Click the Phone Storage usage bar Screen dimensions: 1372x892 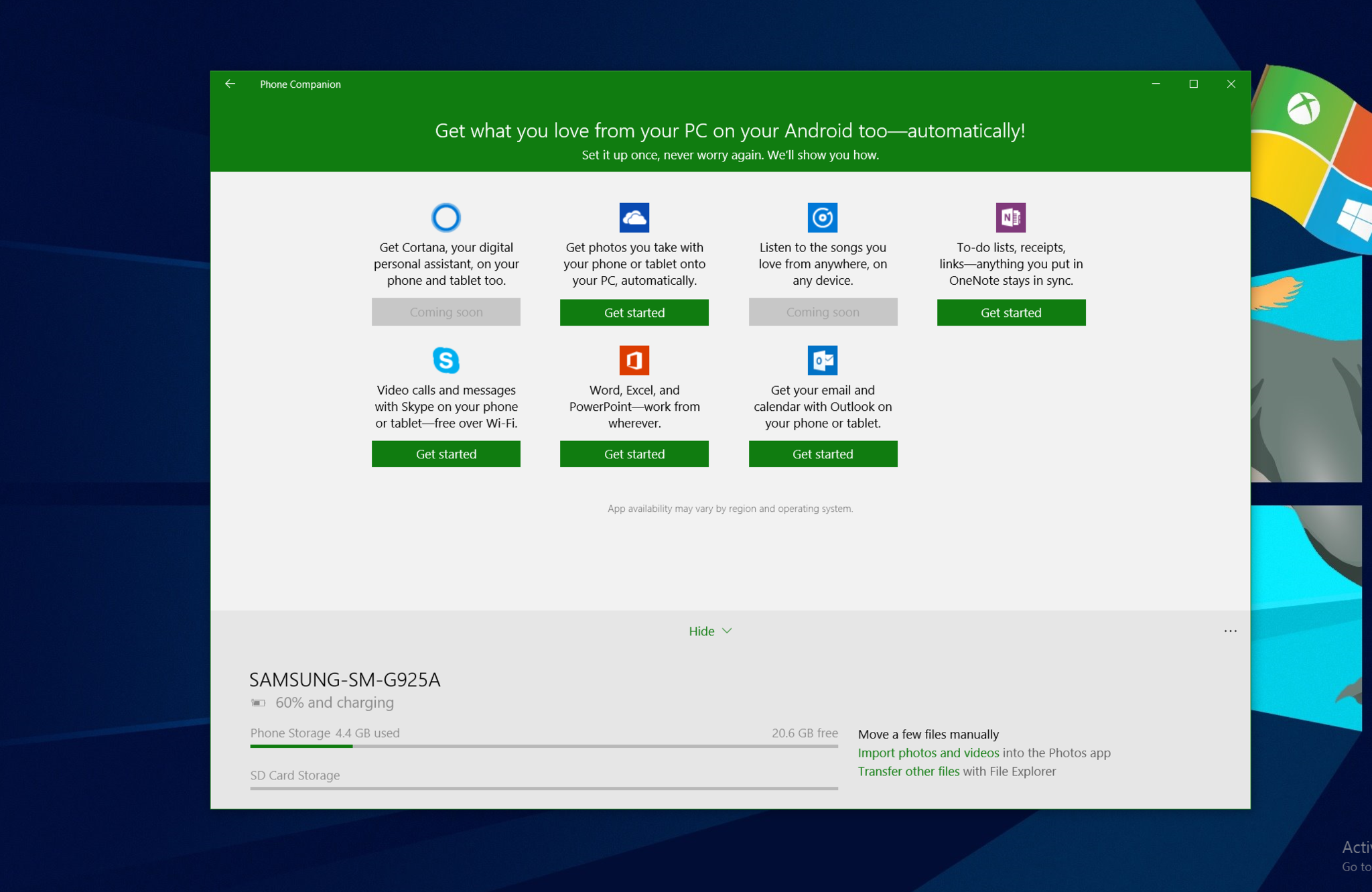click(x=544, y=746)
